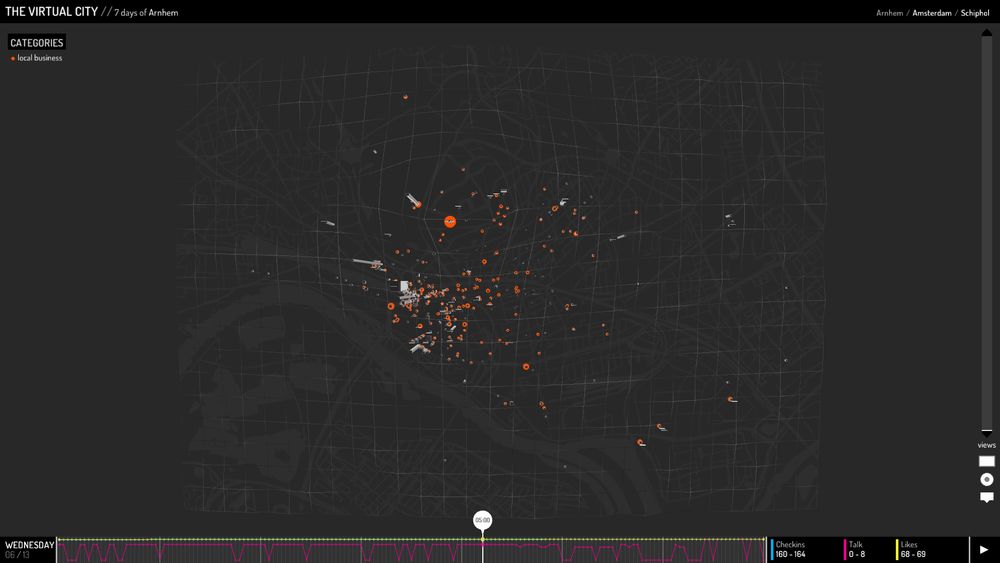Open the Schiphol city link
Image resolution: width=1000 pixels, height=563 pixels.
[975, 13]
